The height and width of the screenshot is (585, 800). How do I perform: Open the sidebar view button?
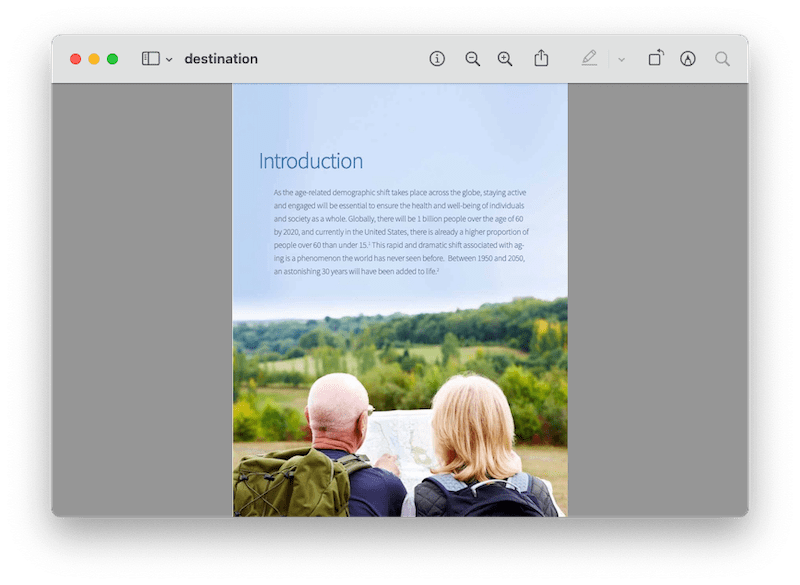point(151,59)
